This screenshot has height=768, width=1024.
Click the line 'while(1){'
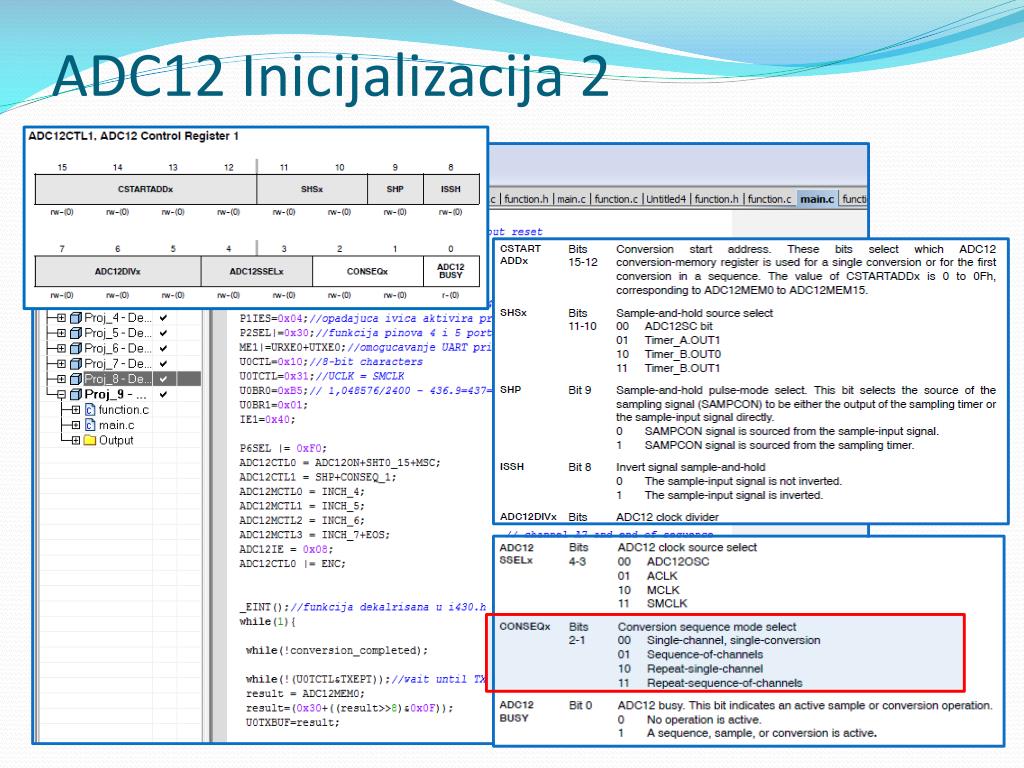pyautogui.click(x=268, y=622)
